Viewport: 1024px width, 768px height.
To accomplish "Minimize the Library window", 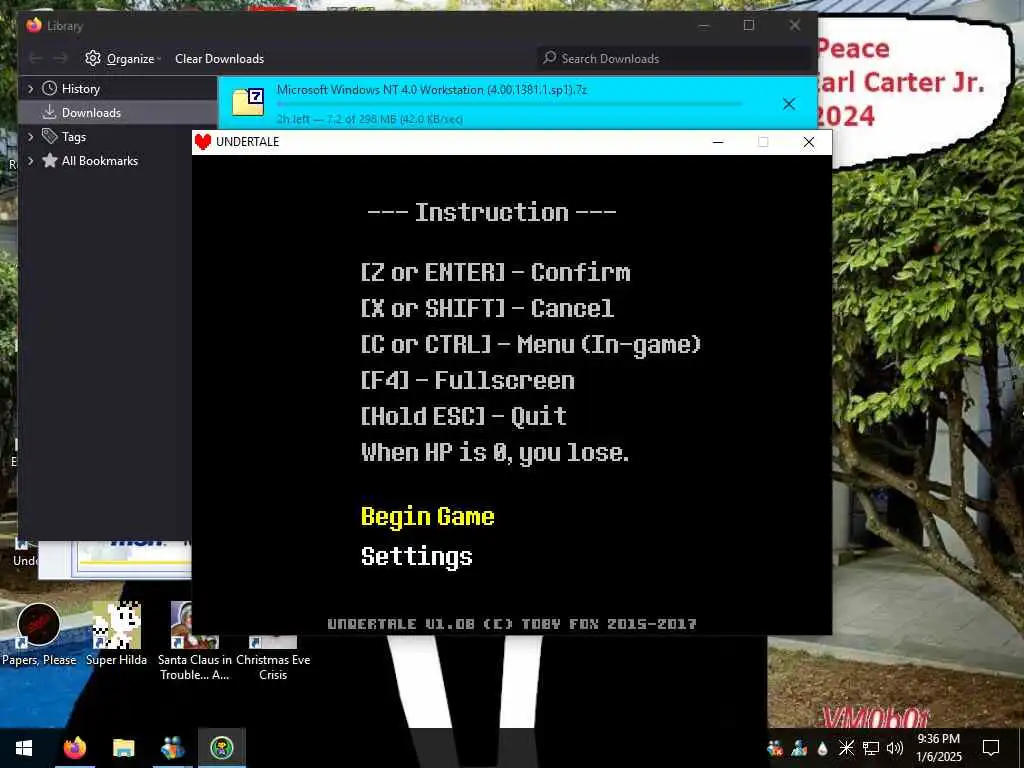I will coord(704,25).
